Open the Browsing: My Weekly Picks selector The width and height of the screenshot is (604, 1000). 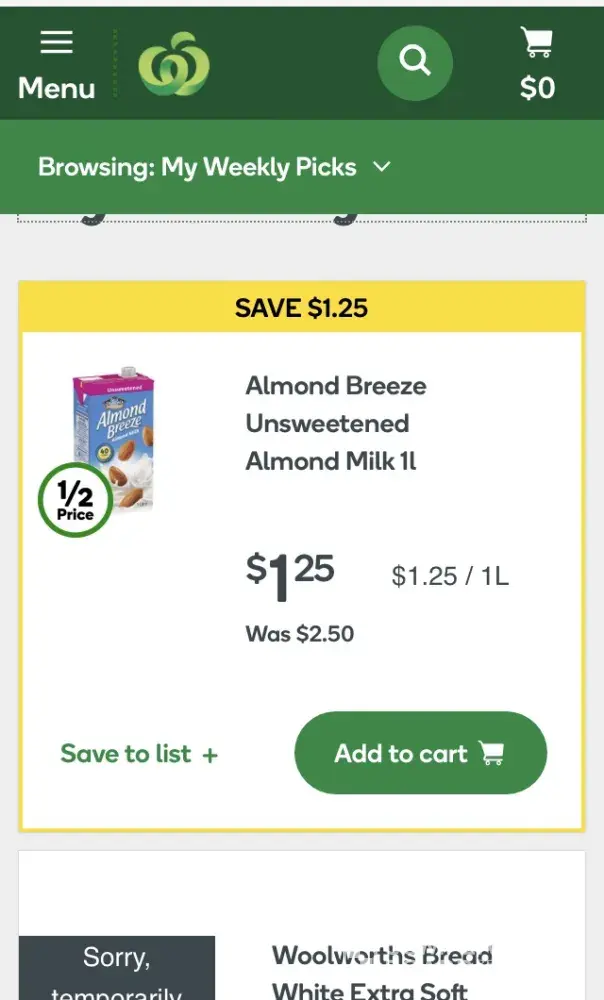pos(198,167)
